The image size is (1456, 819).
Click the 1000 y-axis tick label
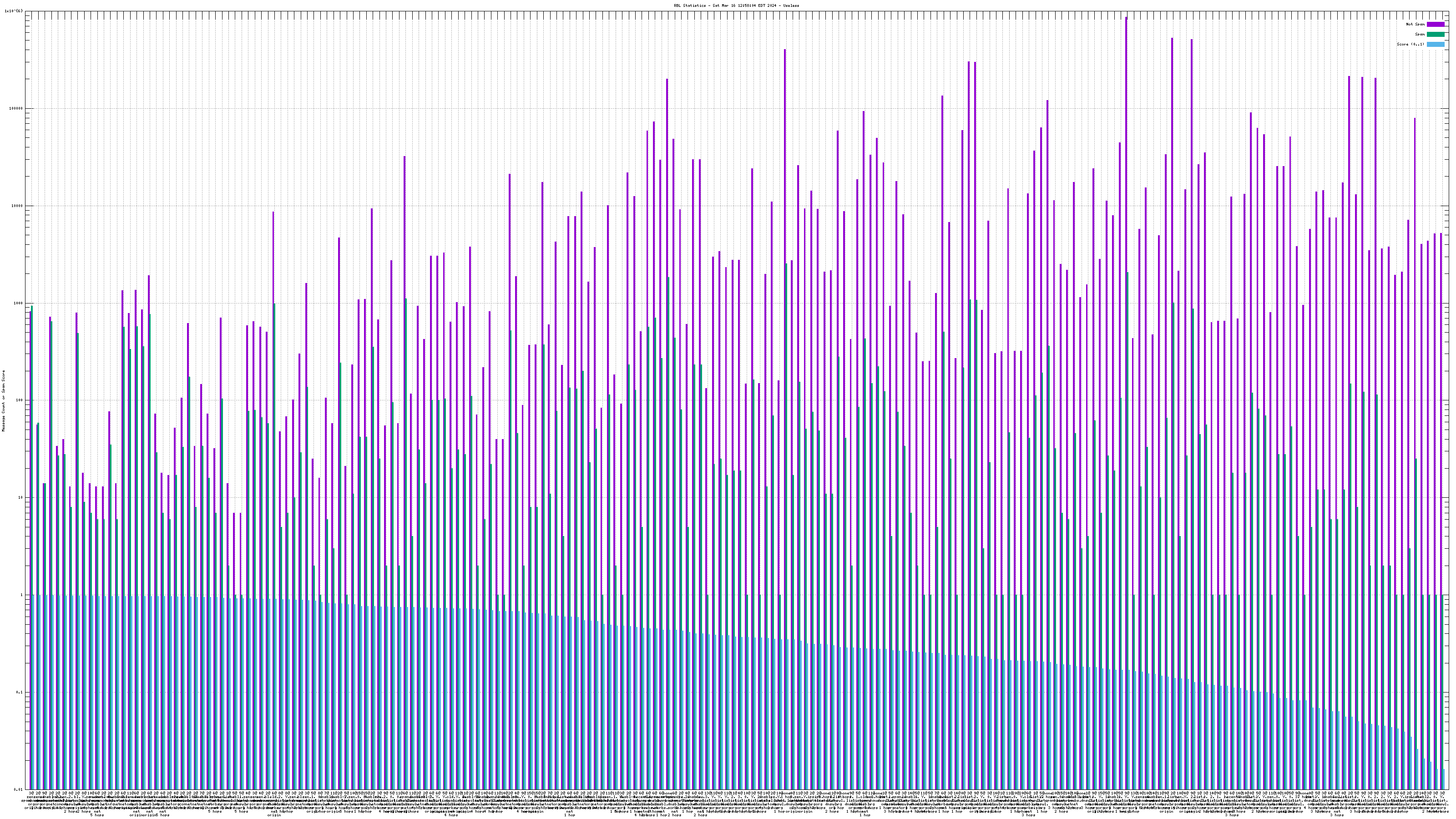(19, 303)
